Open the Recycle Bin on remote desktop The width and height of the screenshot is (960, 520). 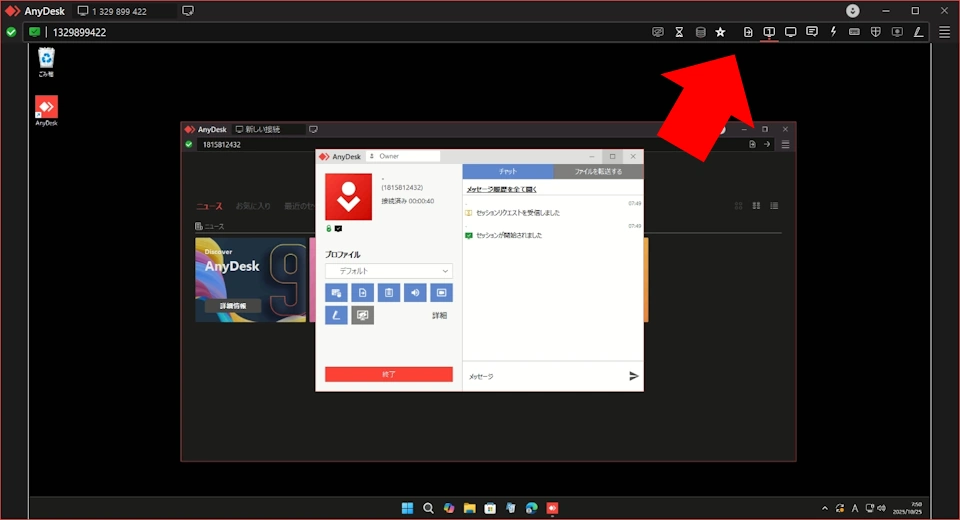[46, 62]
